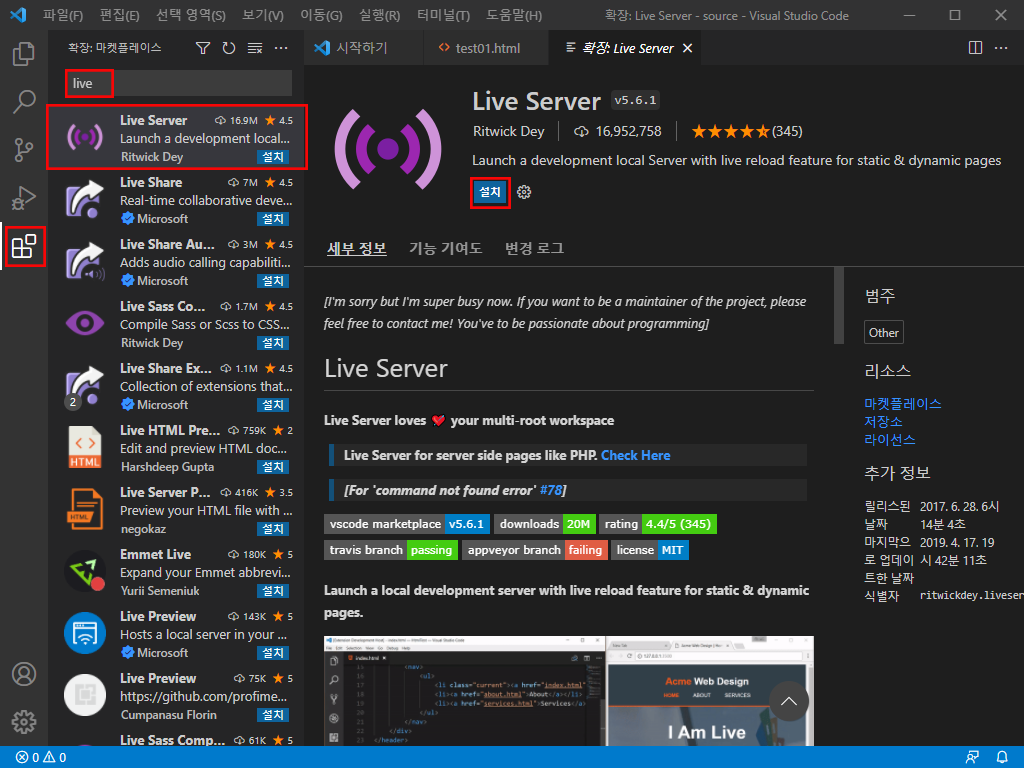Open the Source Control view

[24, 150]
